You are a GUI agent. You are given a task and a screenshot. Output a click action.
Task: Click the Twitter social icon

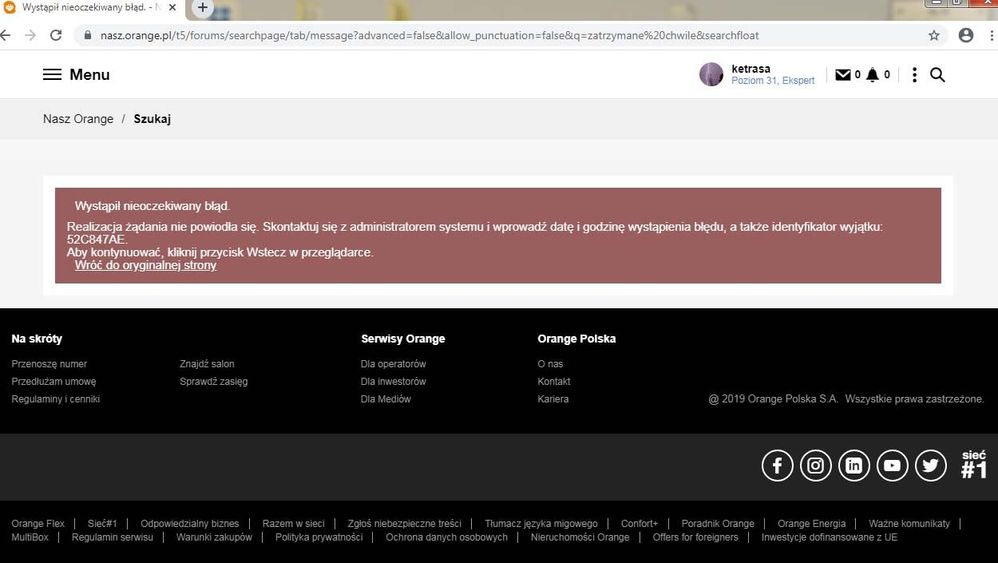coord(931,465)
